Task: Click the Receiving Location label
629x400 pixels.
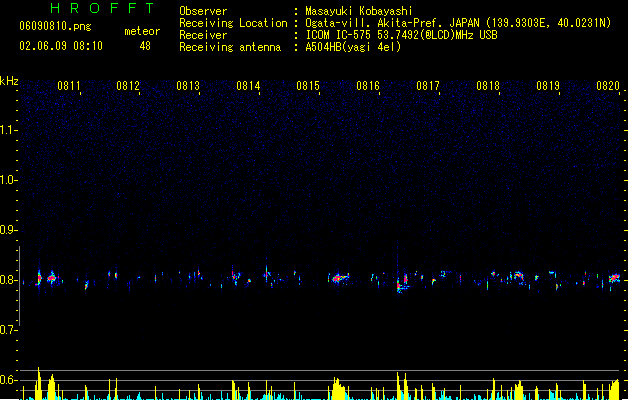Action: [233, 23]
